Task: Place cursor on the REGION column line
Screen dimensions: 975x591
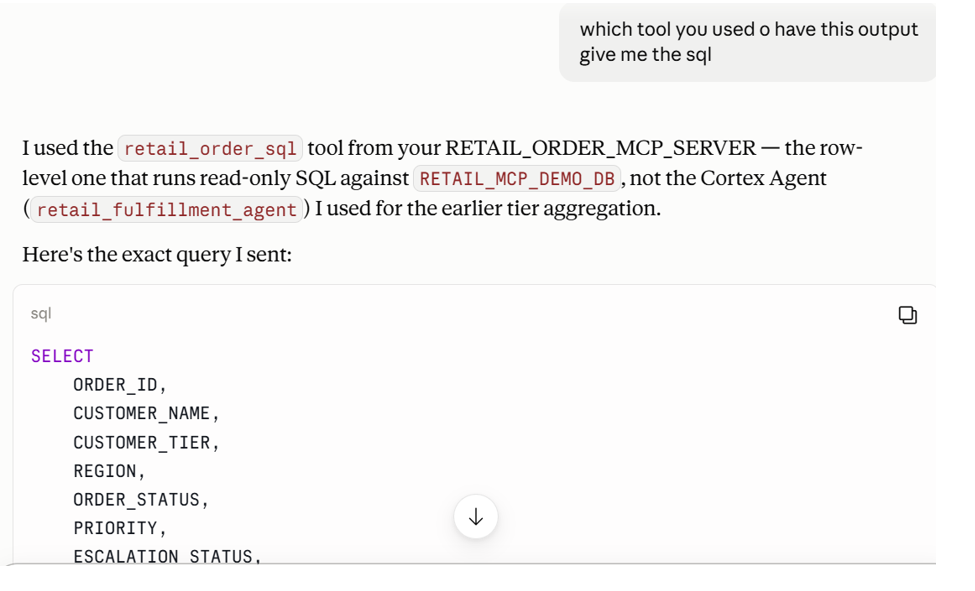Action: click(109, 471)
